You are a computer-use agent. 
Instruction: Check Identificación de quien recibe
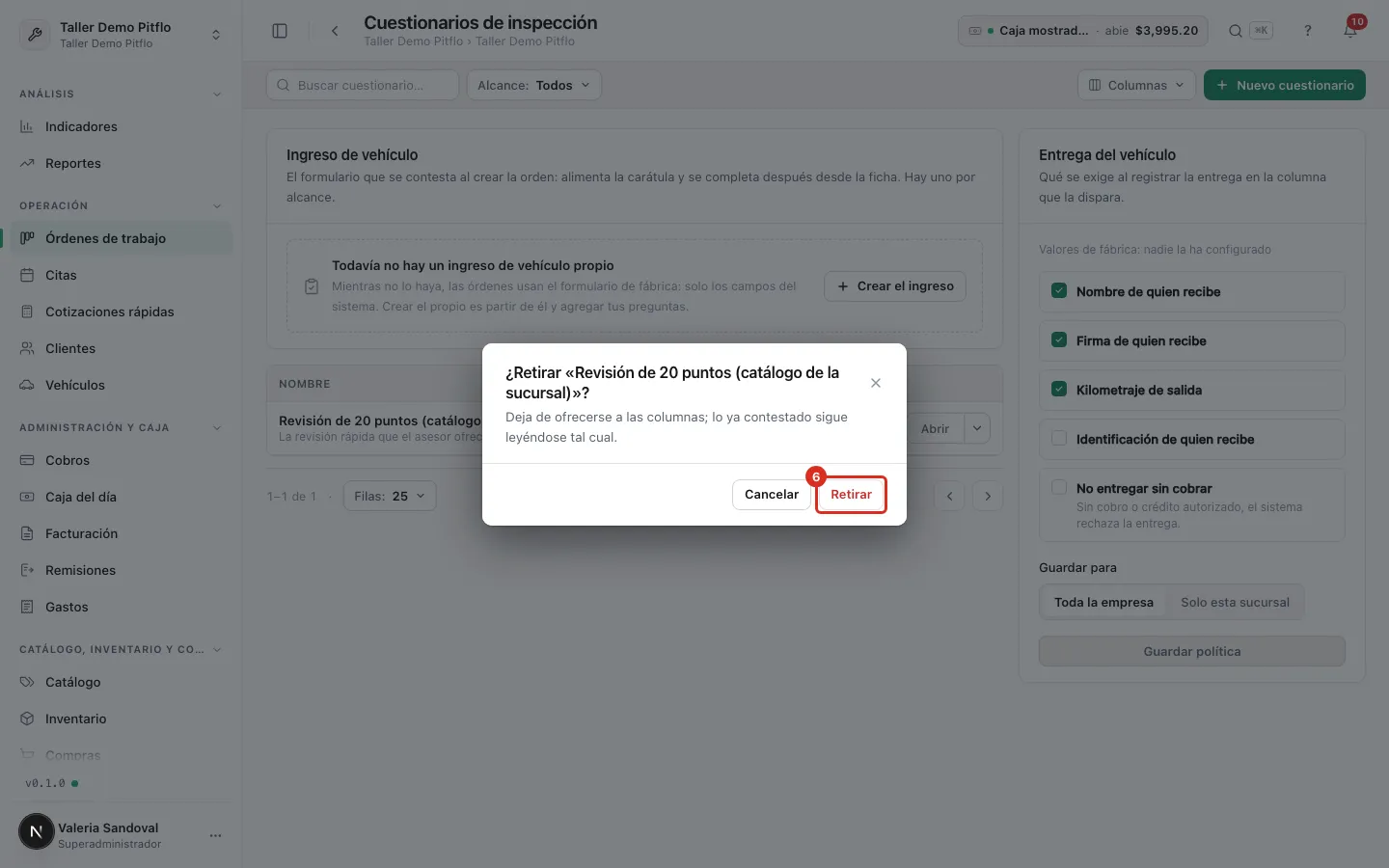1059,439
